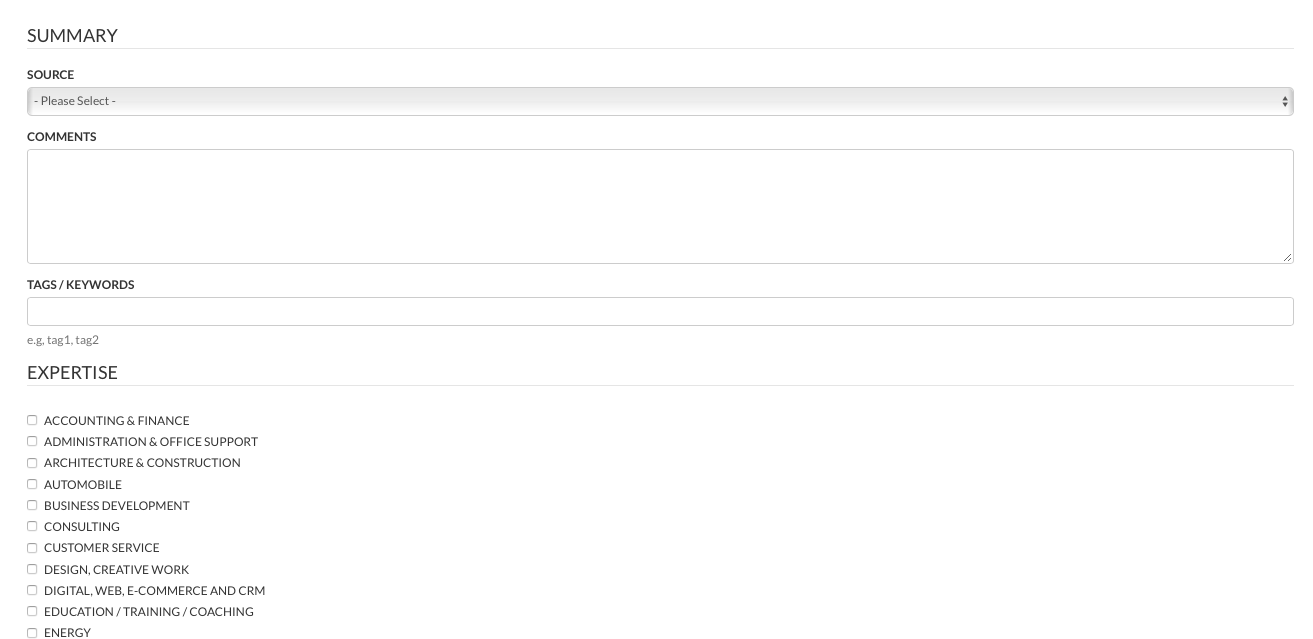Image resolution: width=1313 pixels, height=639 pixels.
Task: Tick the Energy expertise checkbox
Action: click(32, 632)
